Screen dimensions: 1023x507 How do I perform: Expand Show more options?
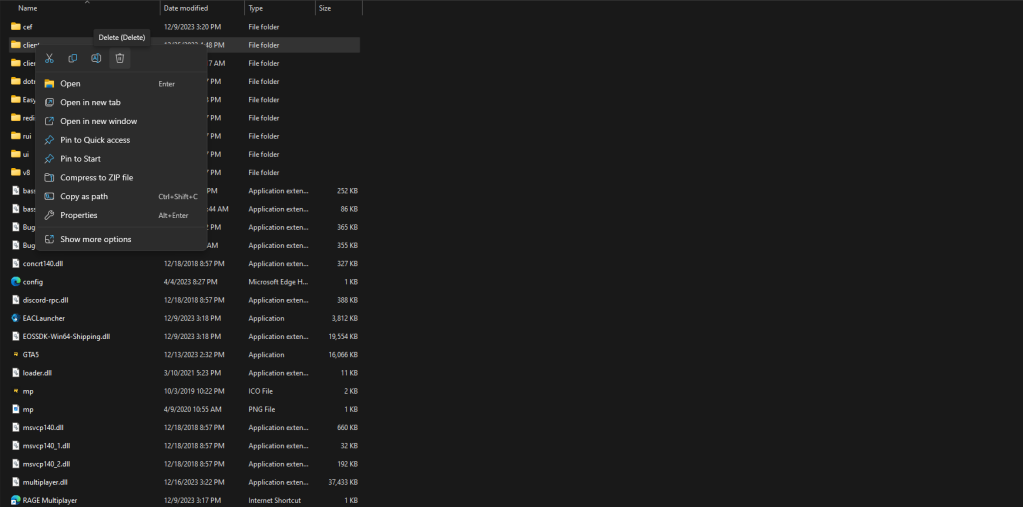[x=95, y=239]
